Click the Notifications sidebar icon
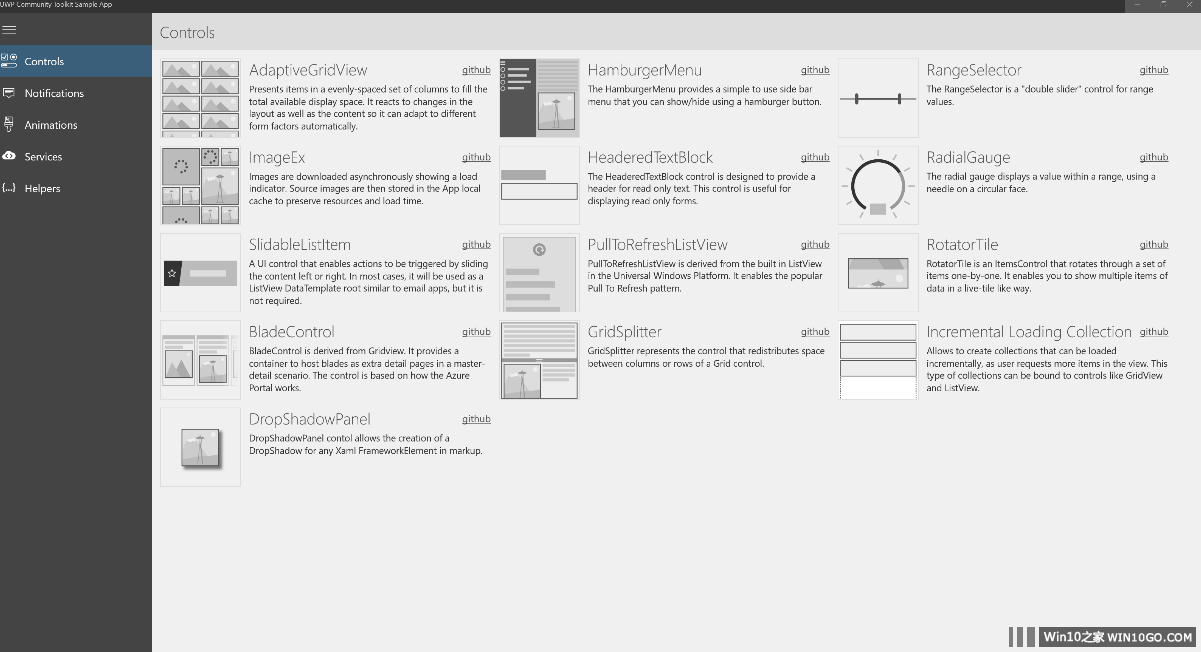The image size is (1201, 652). [x=9, y=93]
